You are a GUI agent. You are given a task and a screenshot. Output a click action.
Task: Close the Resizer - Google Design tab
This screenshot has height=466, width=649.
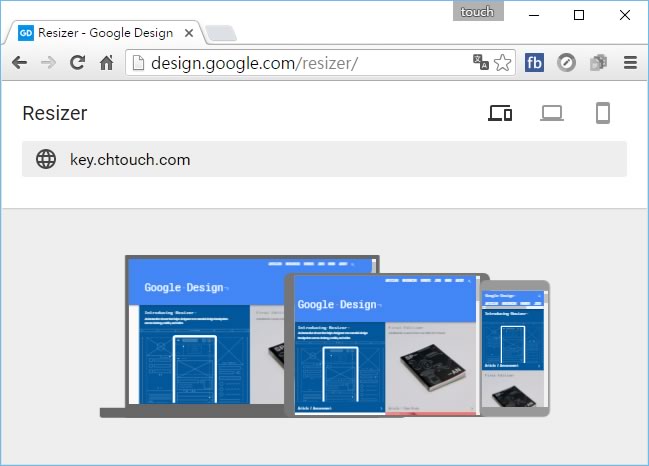[x=189, y=33]
